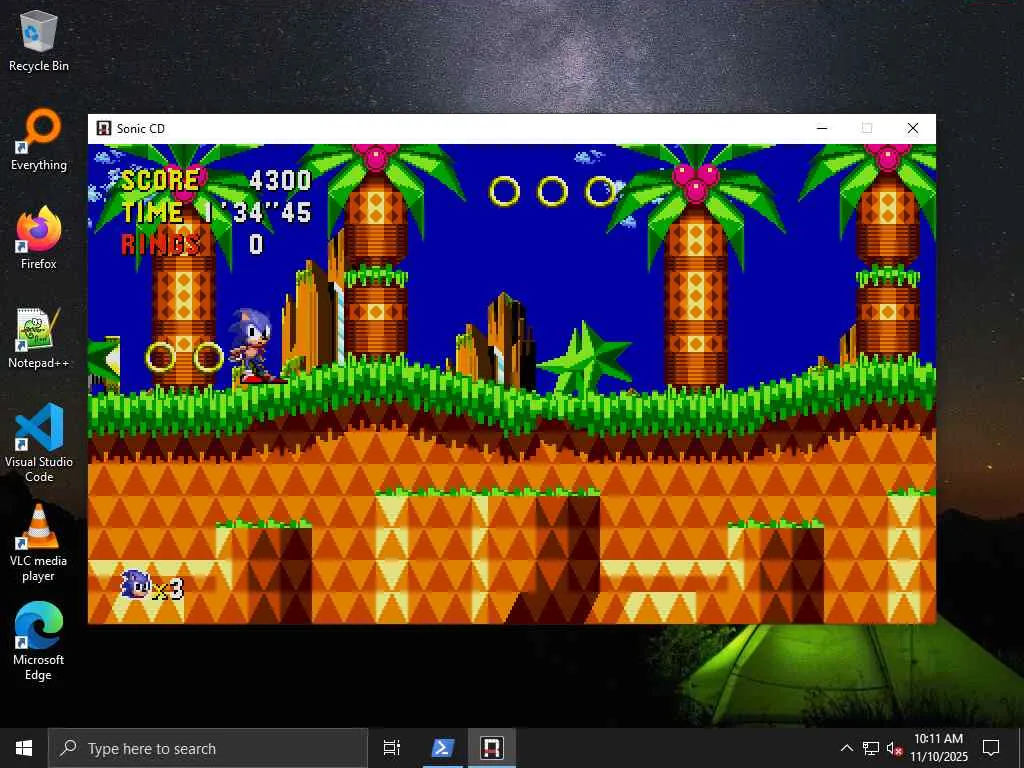Click the TIME label in the HUD
Image resolution: width=1024 pixels, height=768 pixels.
coord(152,212)
